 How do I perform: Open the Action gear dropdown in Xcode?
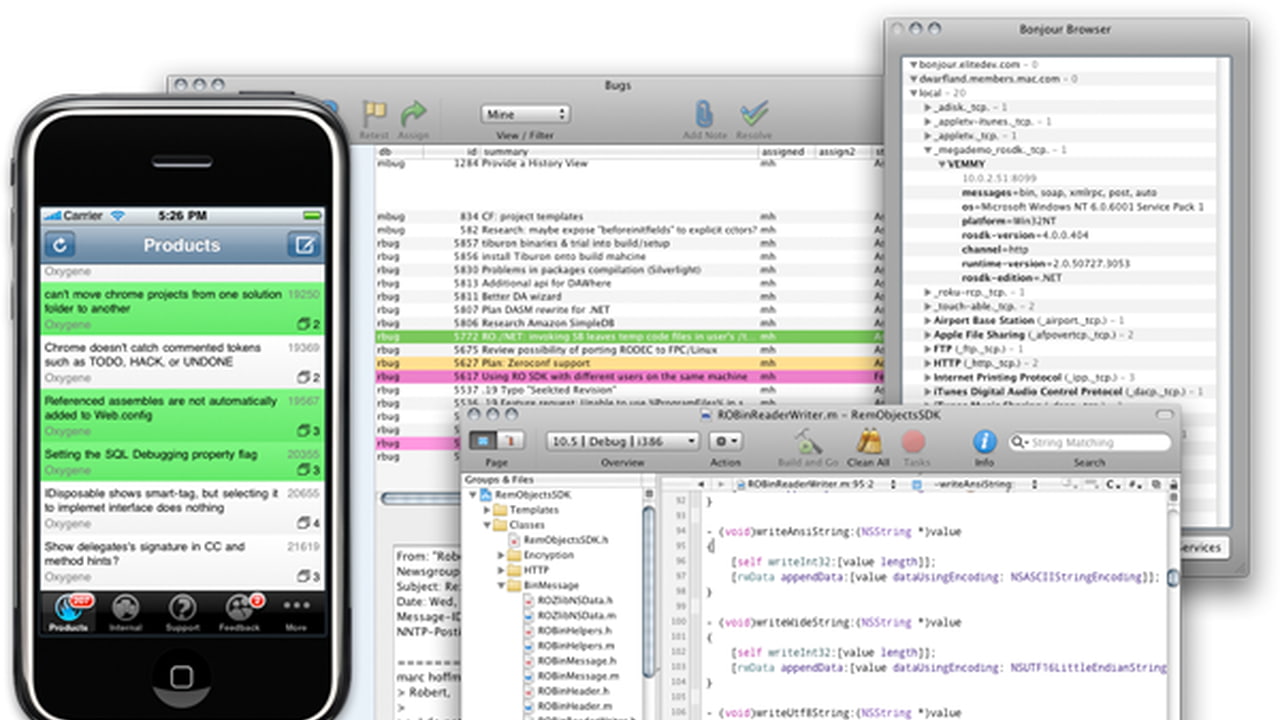(x=725, y=441)
